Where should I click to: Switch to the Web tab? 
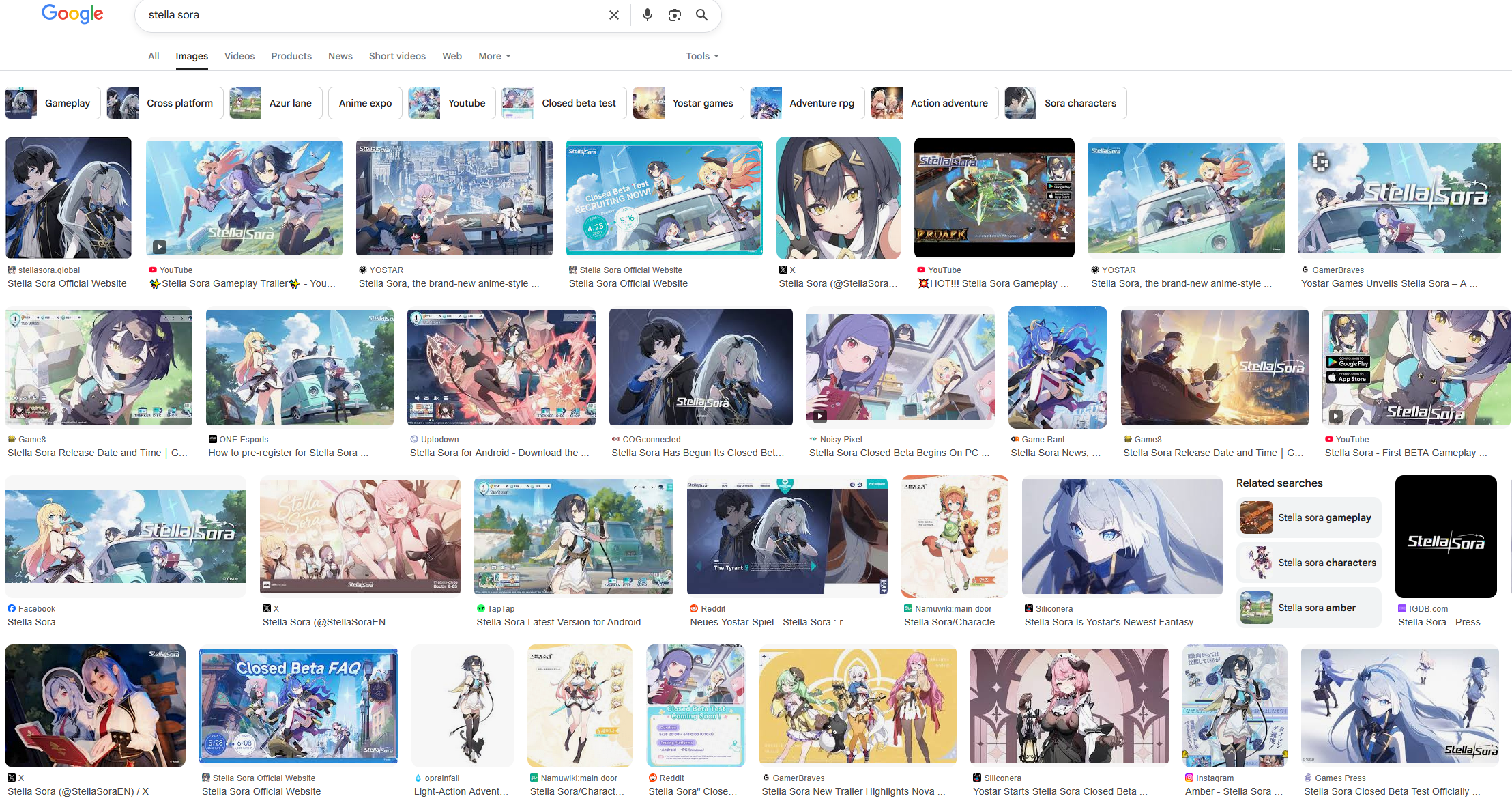click(452, 56)
